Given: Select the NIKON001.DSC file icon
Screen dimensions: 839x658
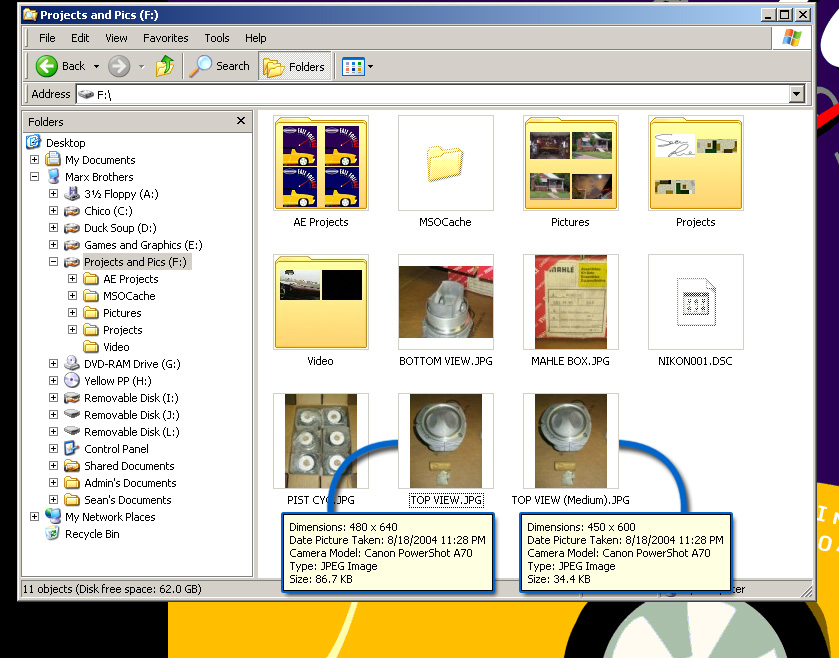Looking at the screenshot, I should [x=696, y=302].
